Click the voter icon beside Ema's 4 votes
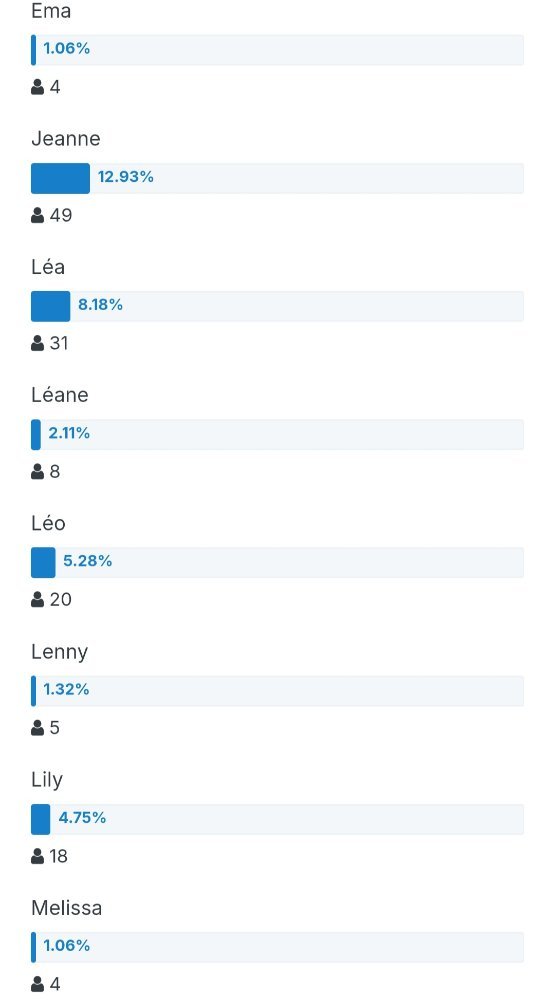 coord(38,87)
